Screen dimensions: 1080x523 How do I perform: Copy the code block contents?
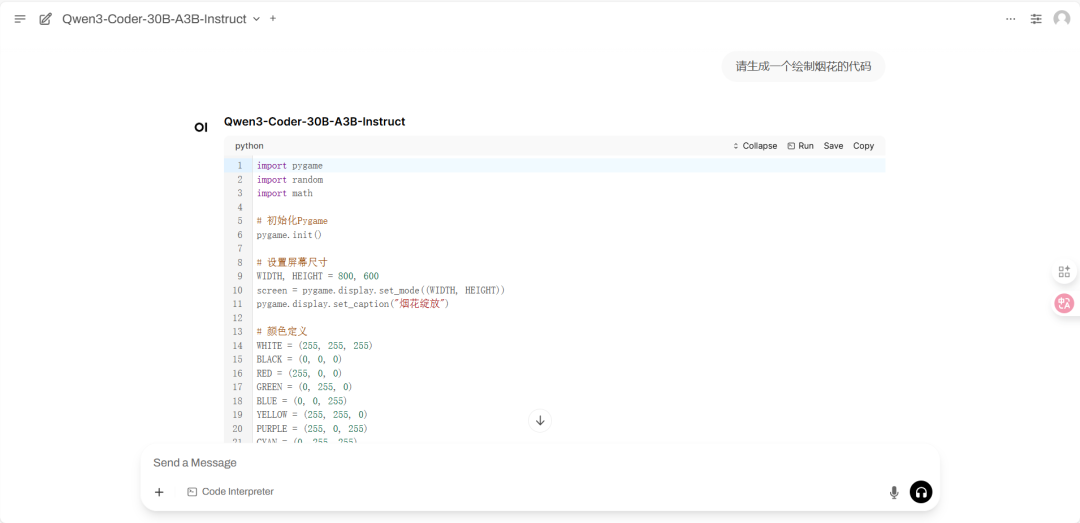[863, 146]
